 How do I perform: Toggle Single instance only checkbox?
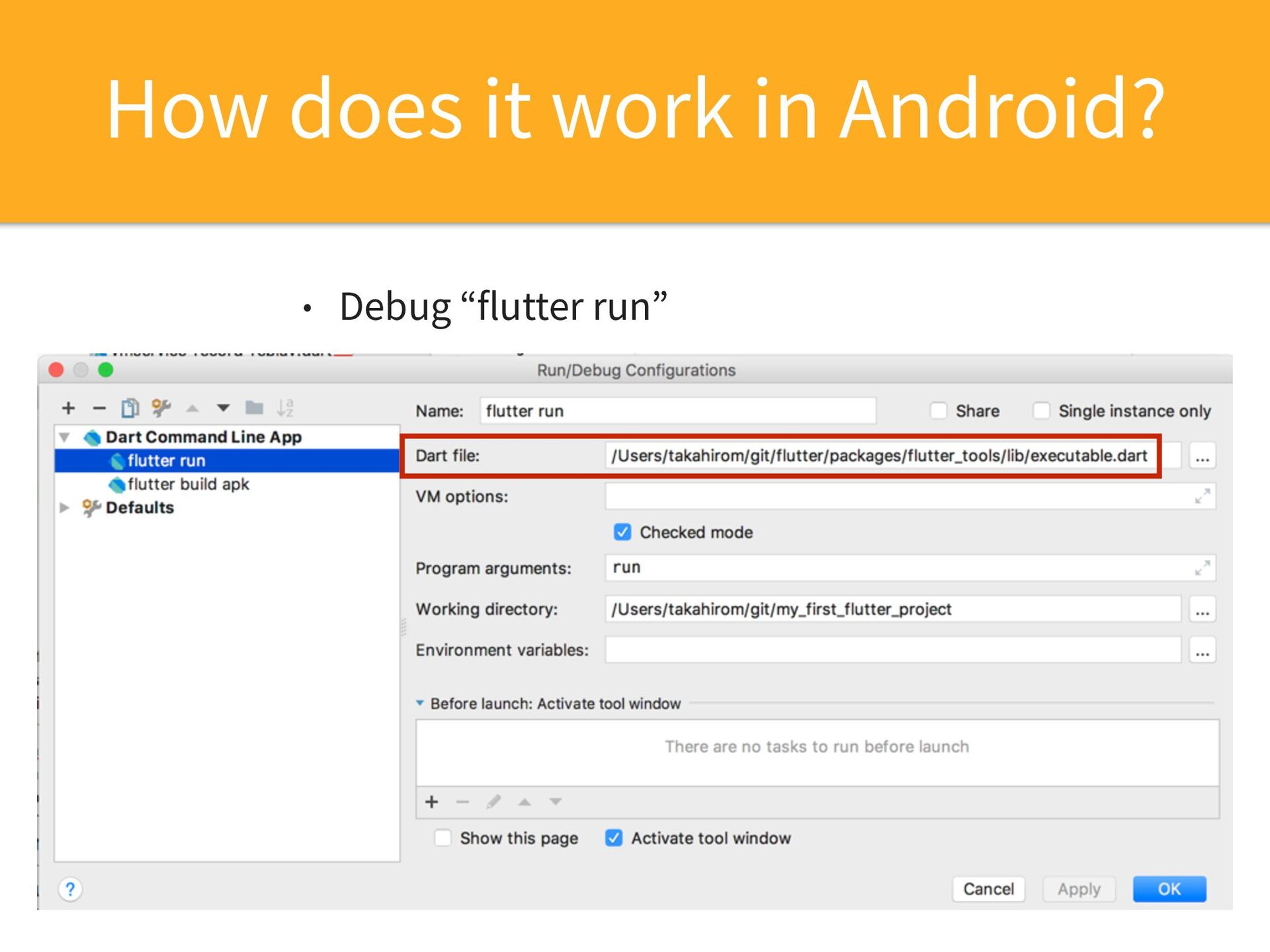click(1041, 411)
